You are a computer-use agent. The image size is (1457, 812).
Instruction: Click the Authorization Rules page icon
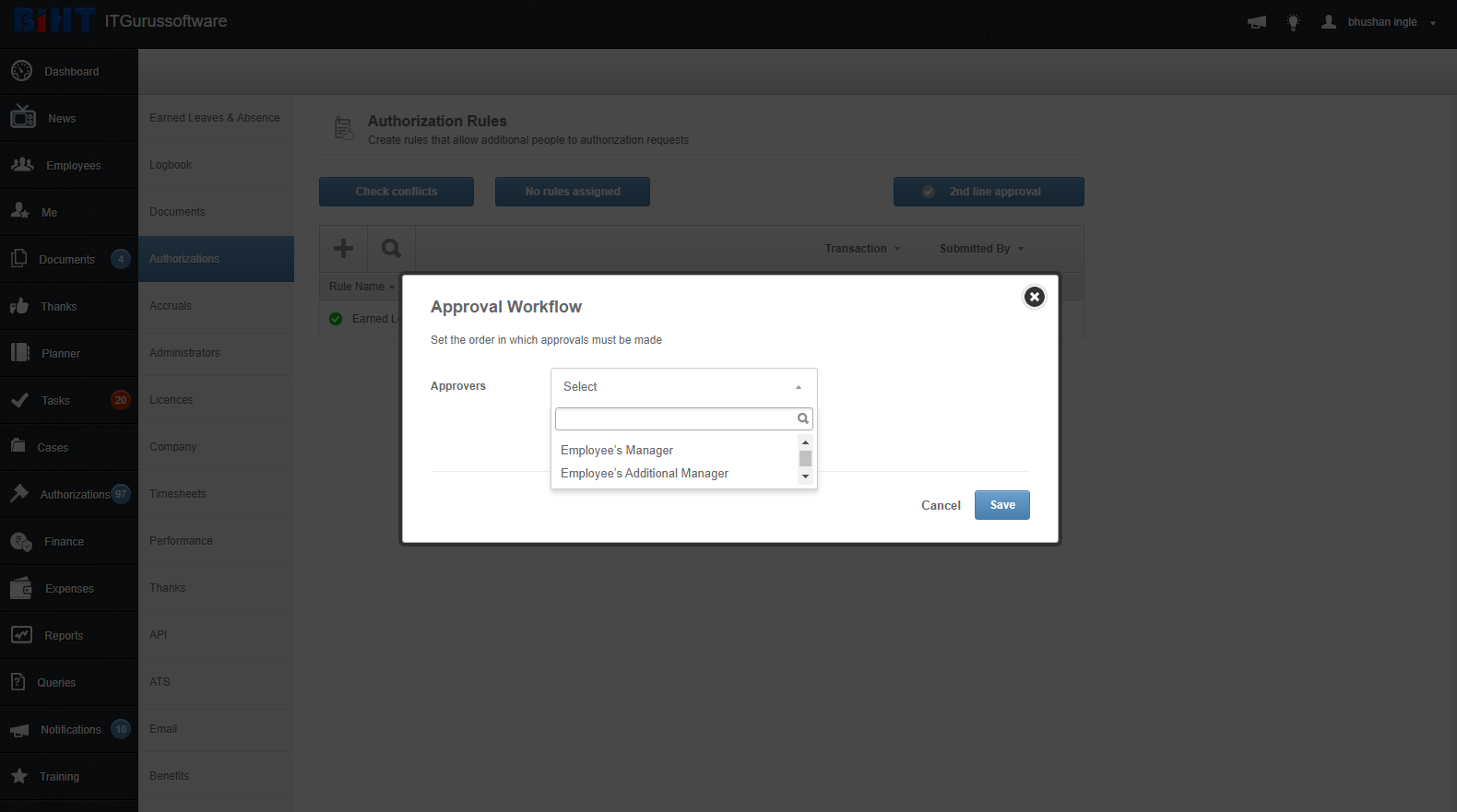pyautogui.click(x=344, y=128)
